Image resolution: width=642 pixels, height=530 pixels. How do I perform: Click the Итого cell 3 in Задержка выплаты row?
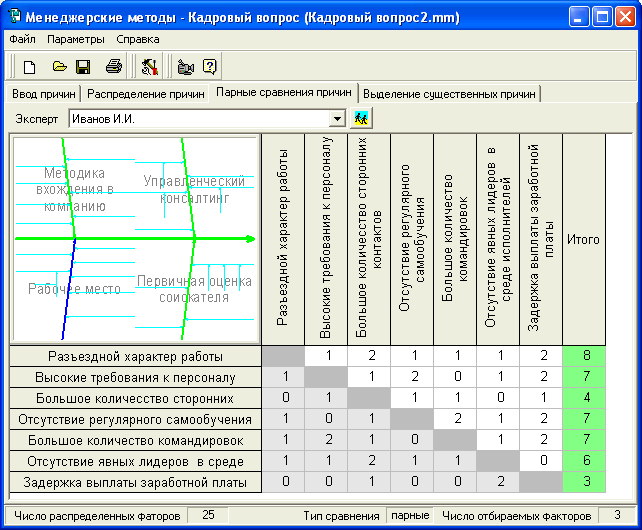(584, 481)
